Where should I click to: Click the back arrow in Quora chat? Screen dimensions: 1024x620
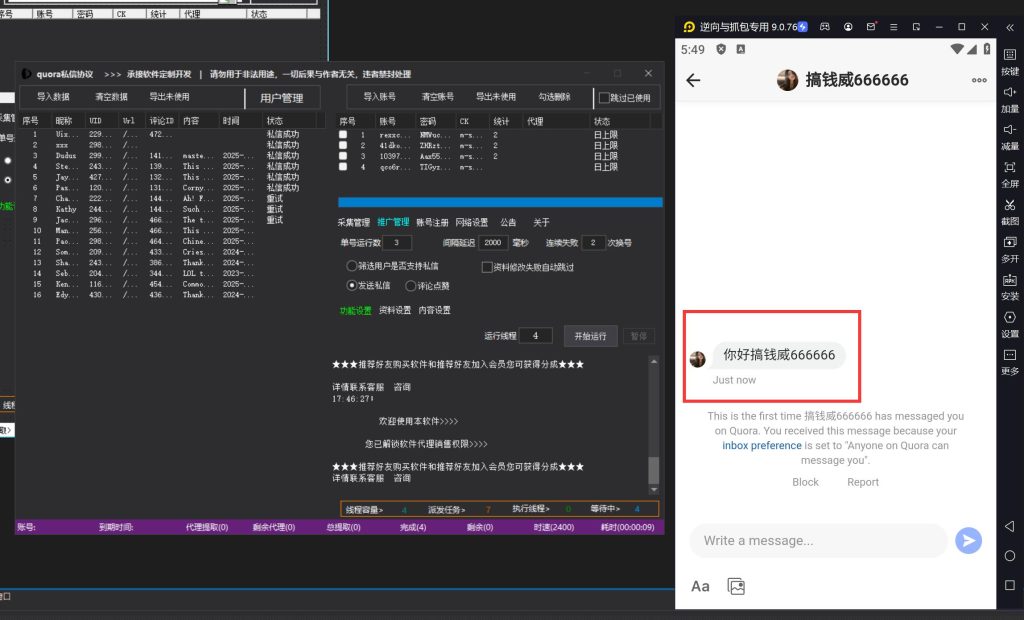[693, 81]
